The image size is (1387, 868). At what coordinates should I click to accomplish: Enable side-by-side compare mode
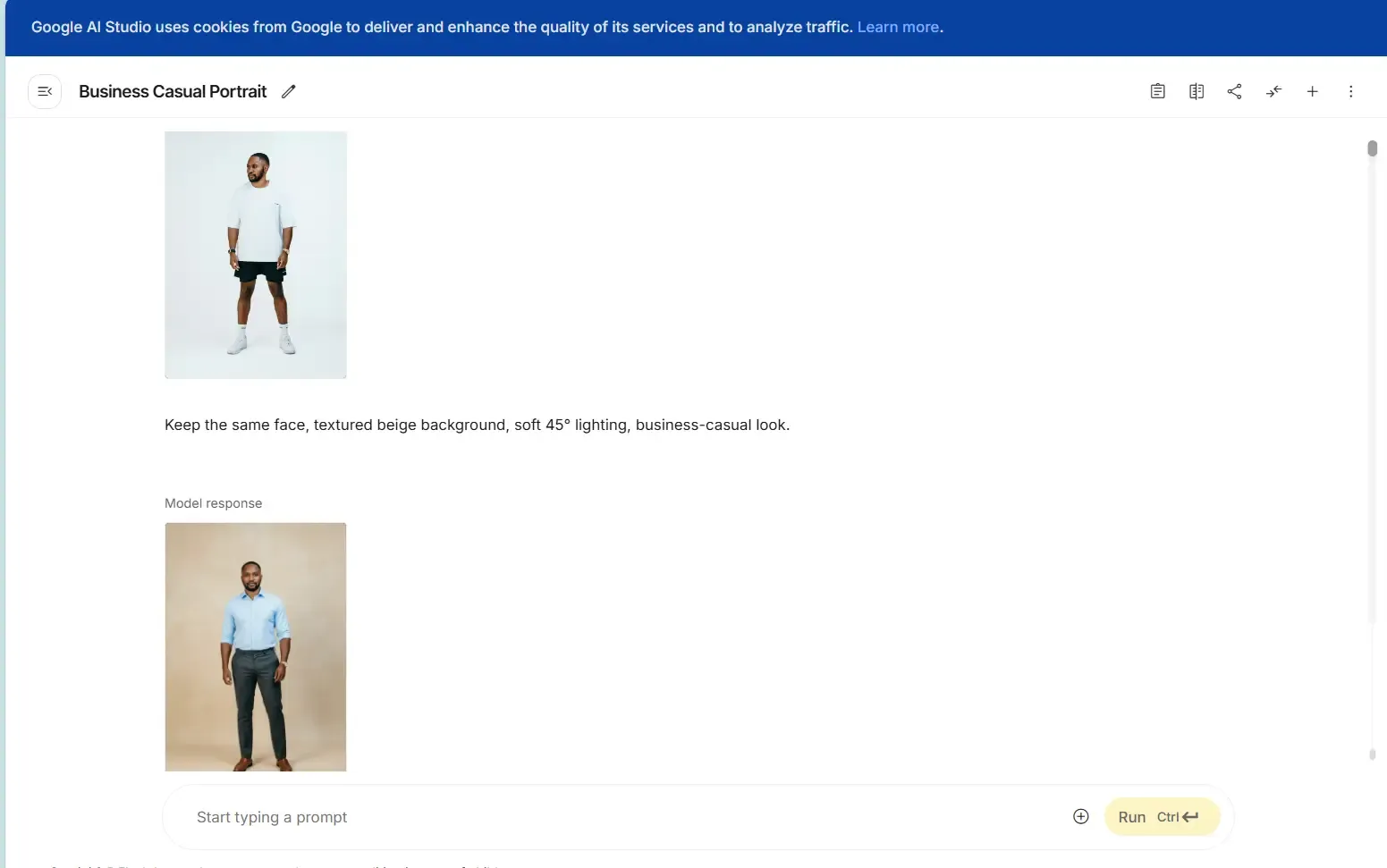(x=1196, y=91)
